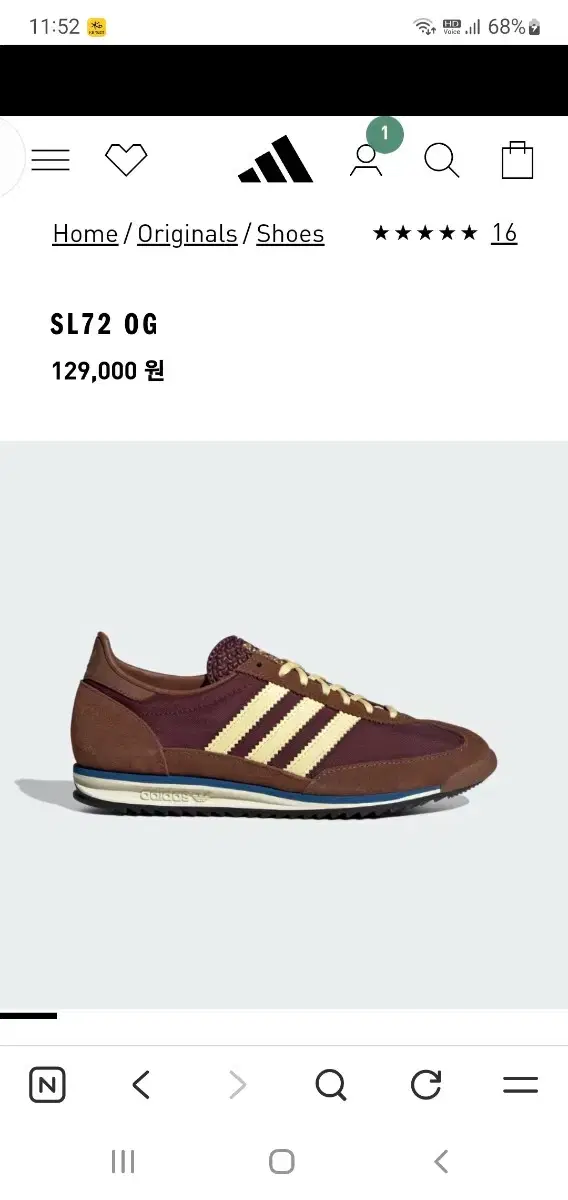The width and height of the screenshot is (568, 1200).
Task: Open the account profile icon
Action: point(366,160)
